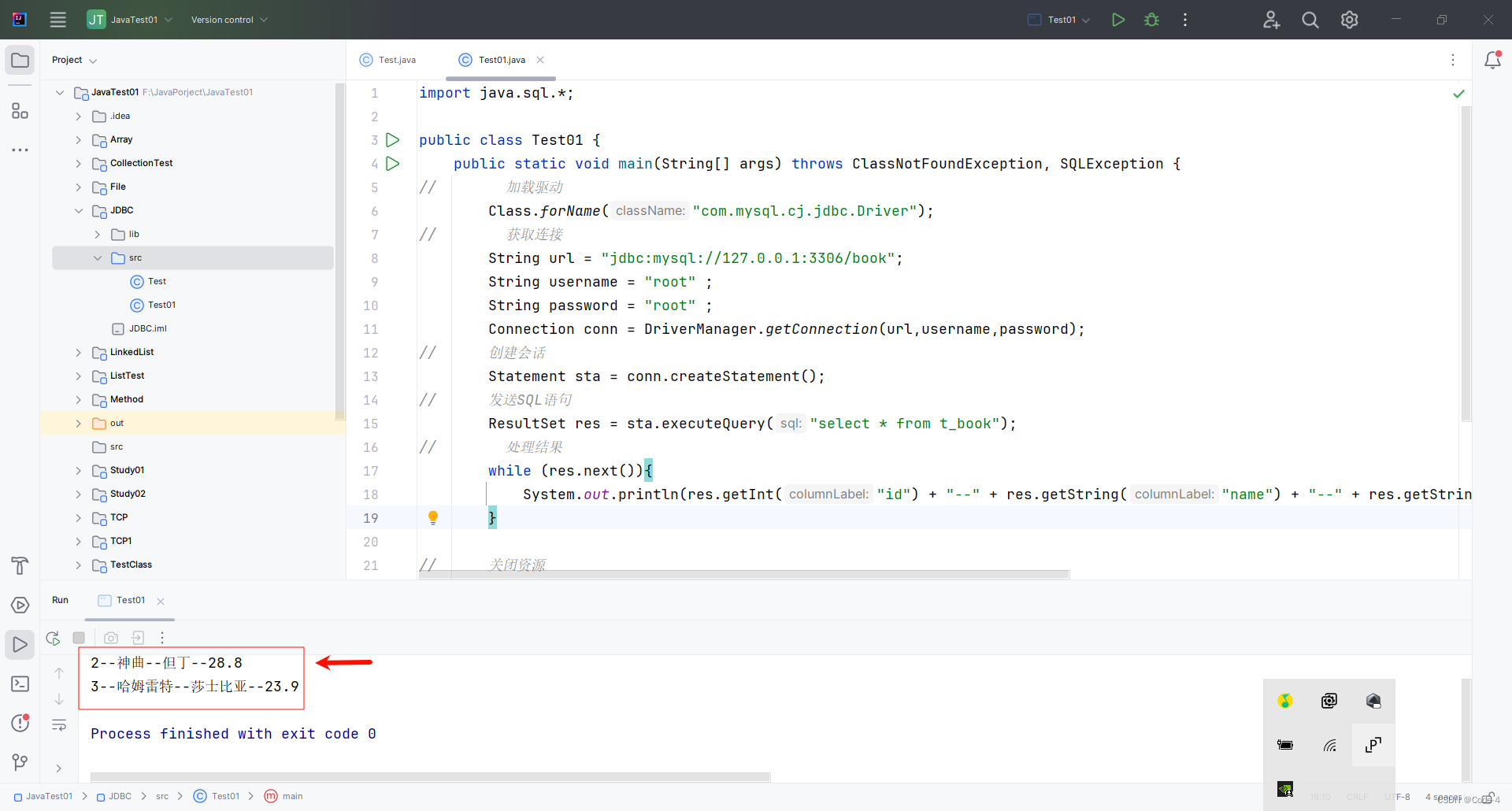Open Test01 run configuration dropdown

(x=1059, y=20)
